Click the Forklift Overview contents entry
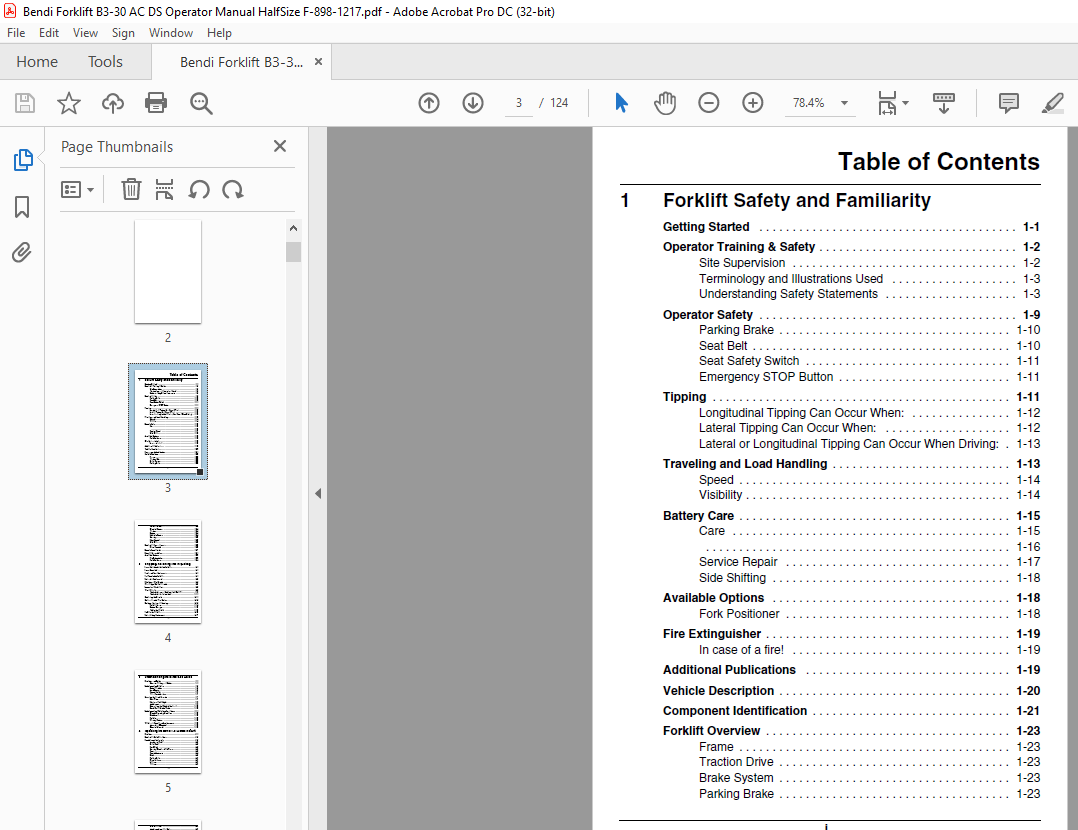 (x=851, y=731)
